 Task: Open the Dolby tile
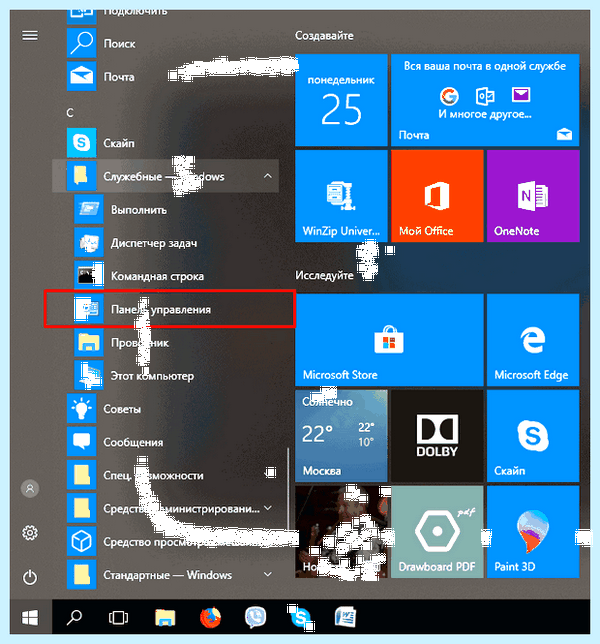tap(437, 436)
